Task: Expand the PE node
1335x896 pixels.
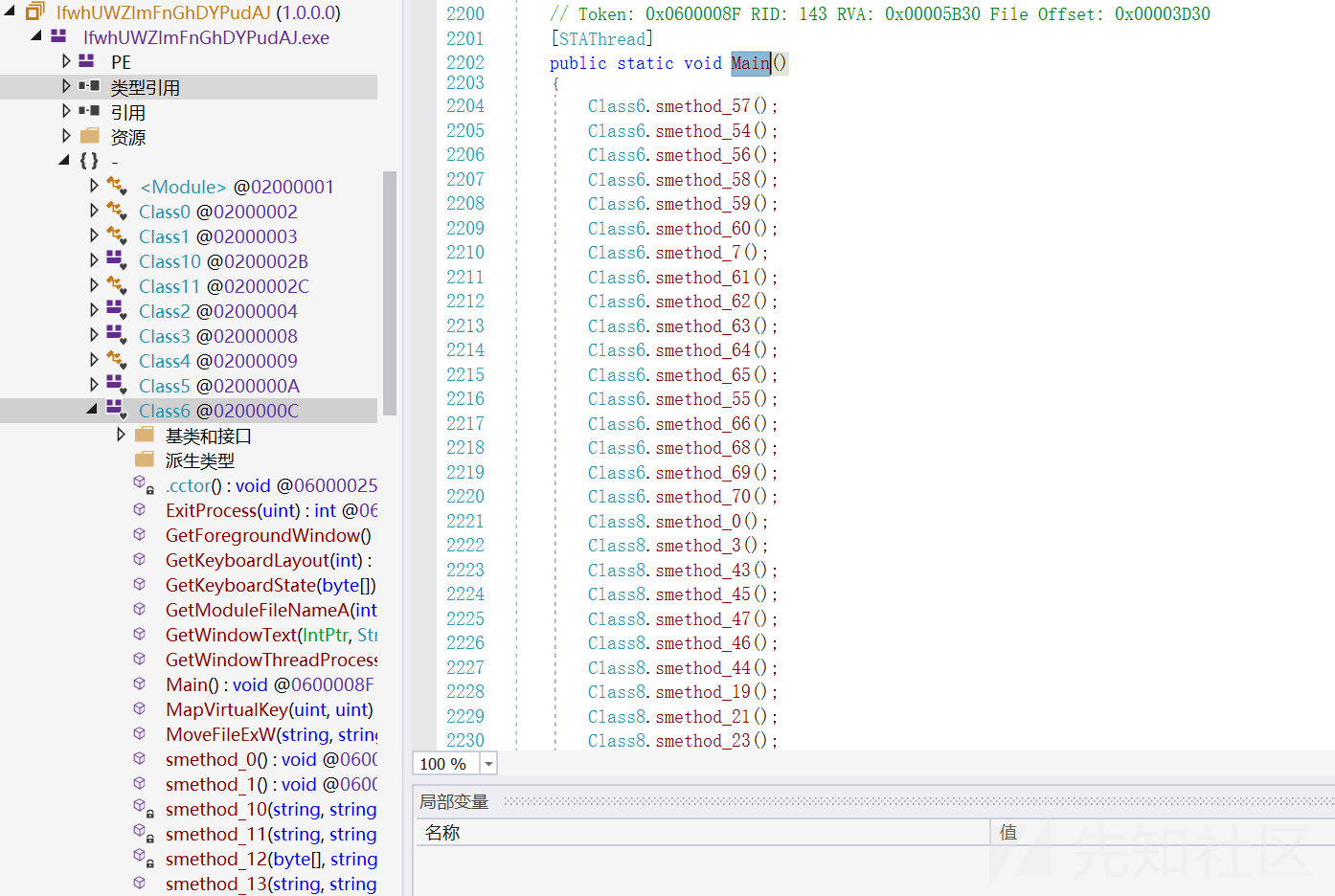Action: (66, 61)
